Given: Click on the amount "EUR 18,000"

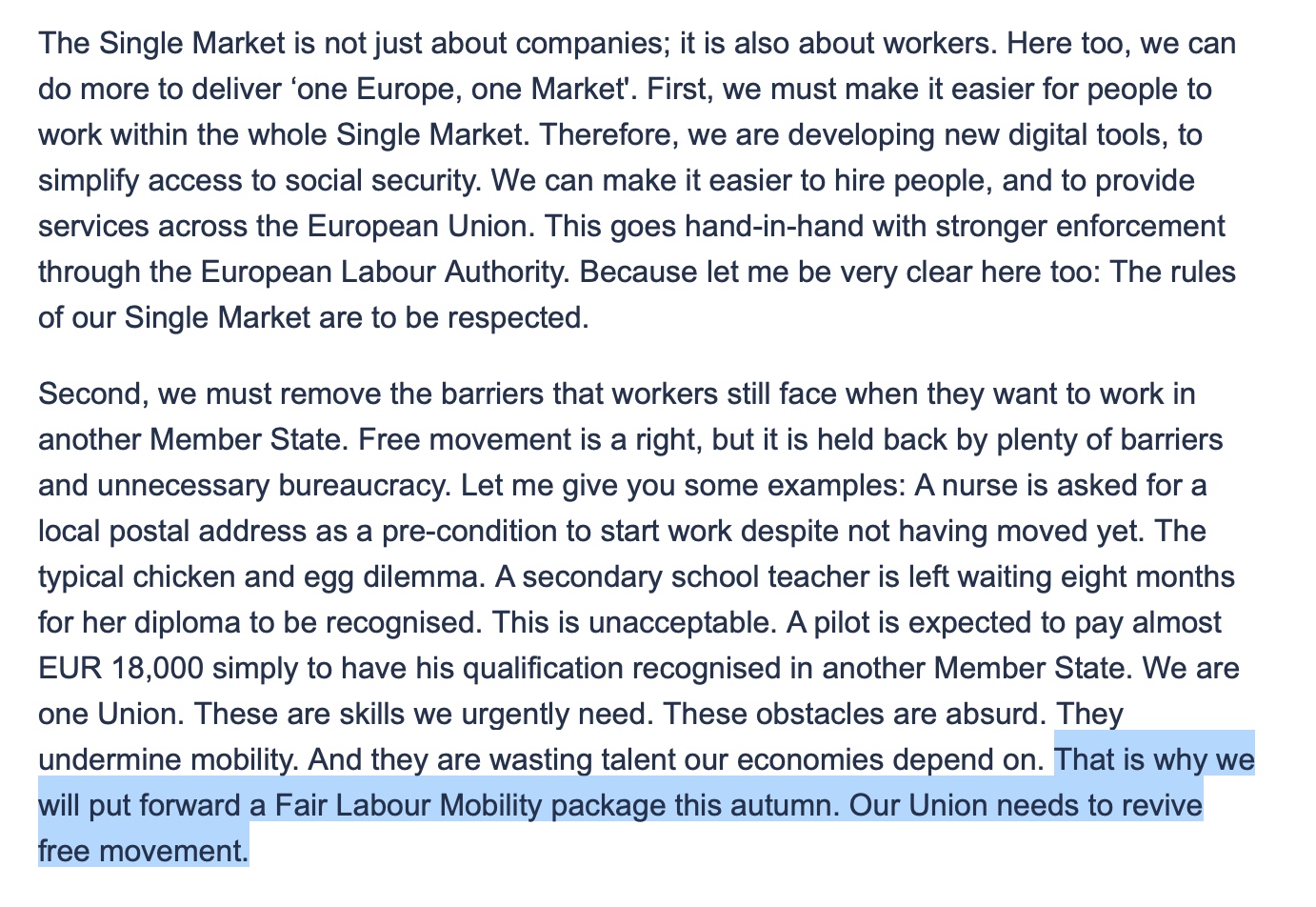Looking at the screenshot, I should (120, 669).
